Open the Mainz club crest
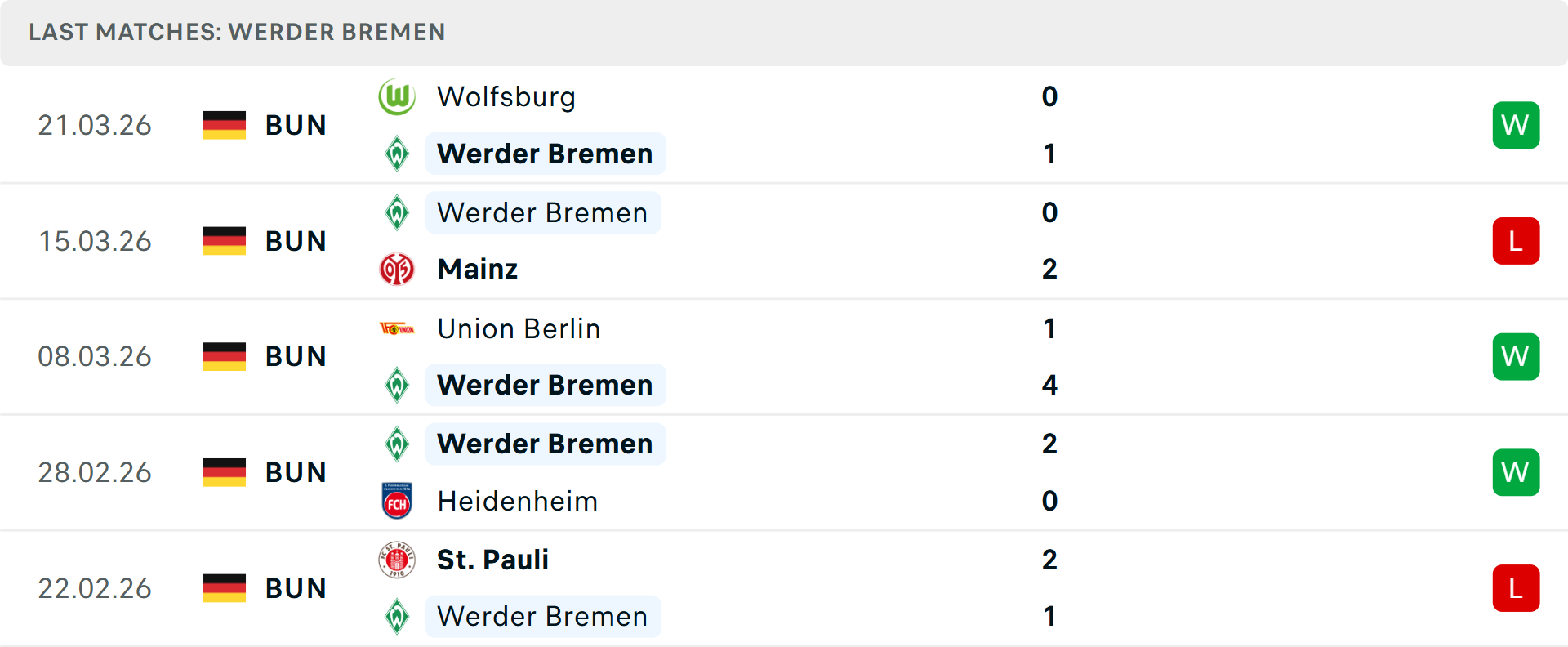The width and height of the screenshot is (1568, 647). coord(397,269)
